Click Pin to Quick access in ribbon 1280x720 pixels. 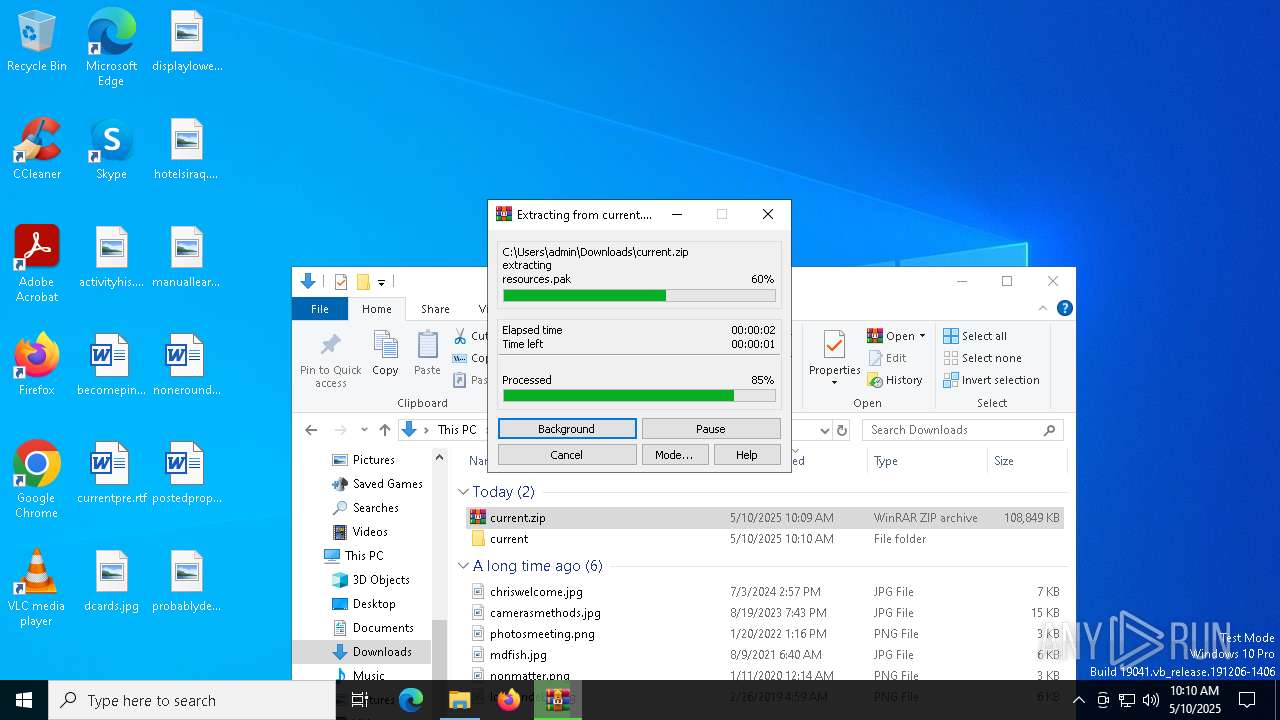click(x=331, y=360)
